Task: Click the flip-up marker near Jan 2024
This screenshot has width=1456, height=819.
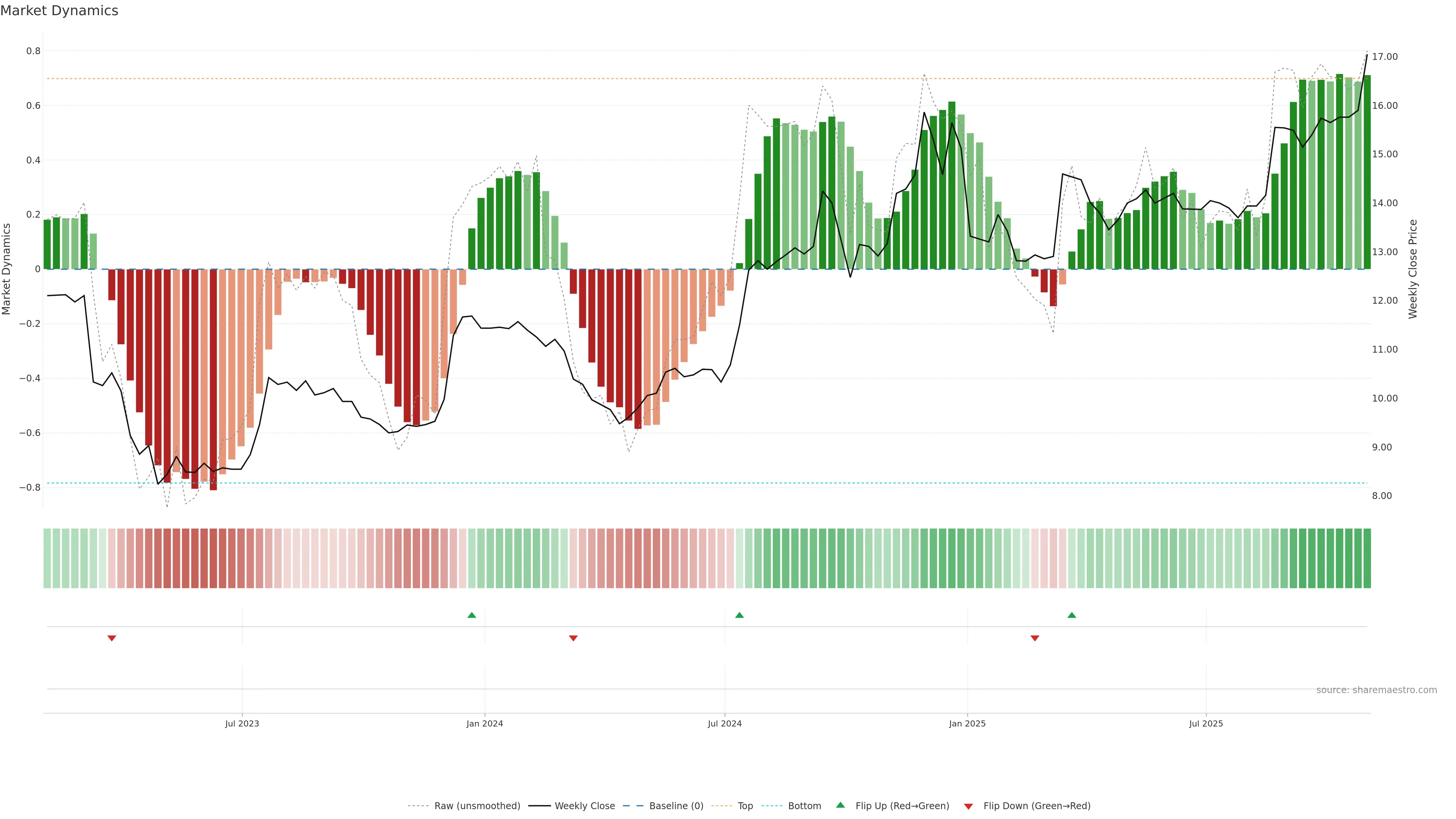Action: (472, 615)
